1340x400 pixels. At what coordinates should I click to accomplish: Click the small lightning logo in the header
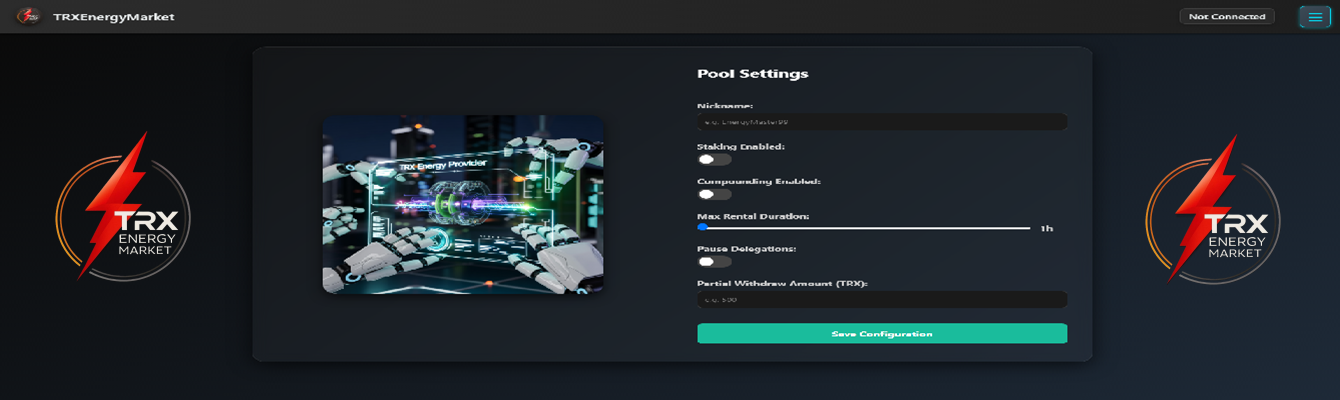29,16
